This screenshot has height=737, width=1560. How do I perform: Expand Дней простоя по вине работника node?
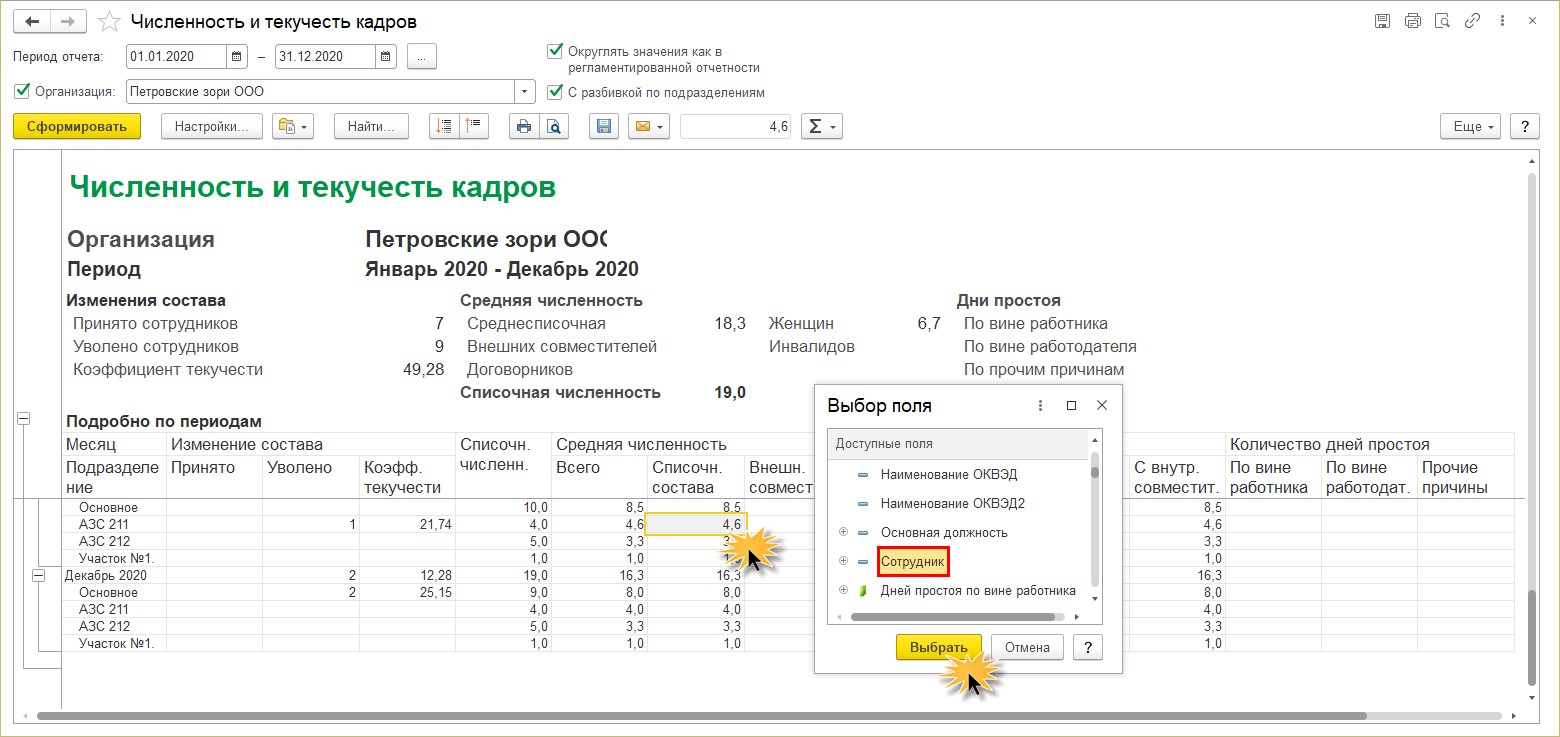[x=843, y=590]
